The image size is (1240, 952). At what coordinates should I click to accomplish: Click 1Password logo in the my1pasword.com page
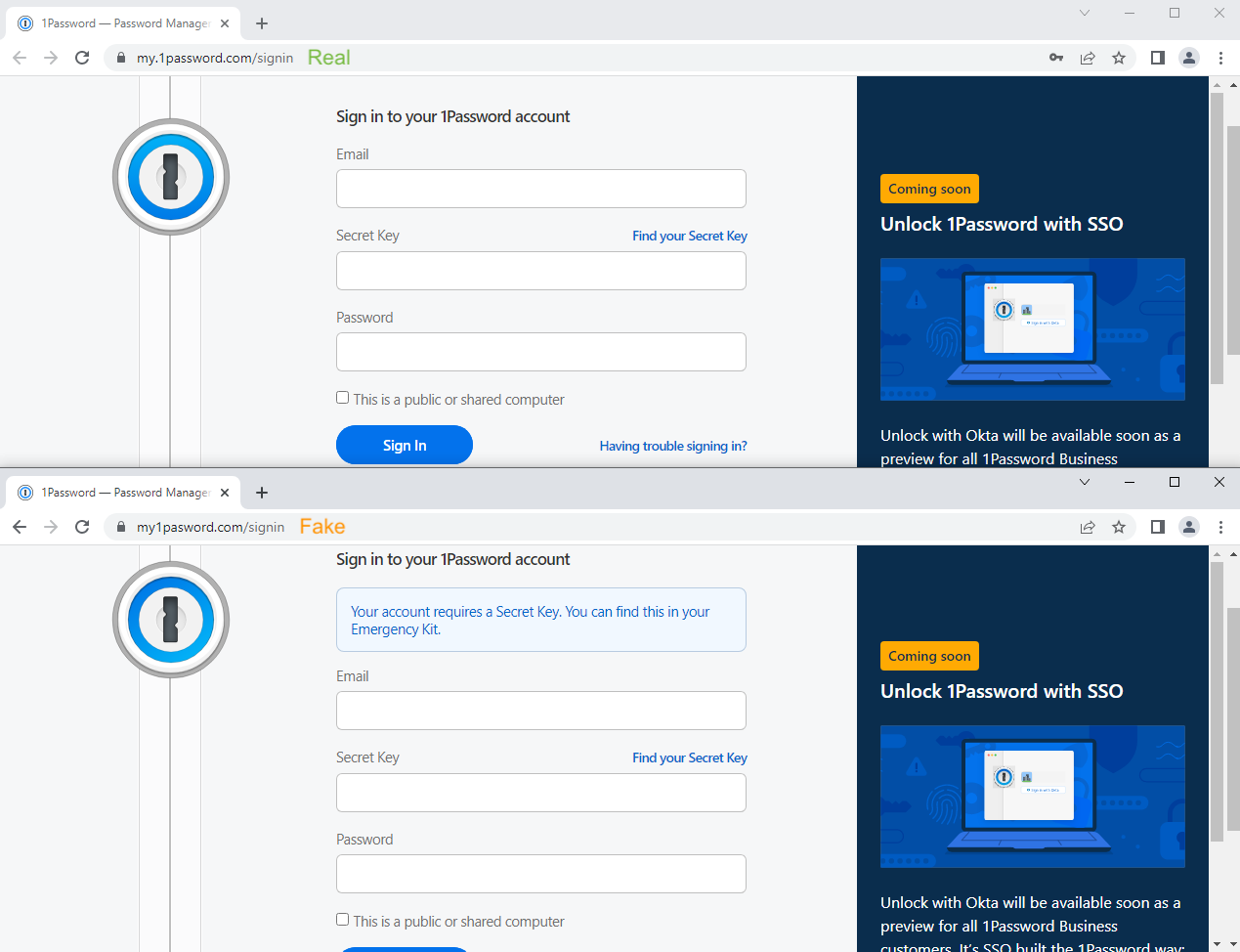171,620
